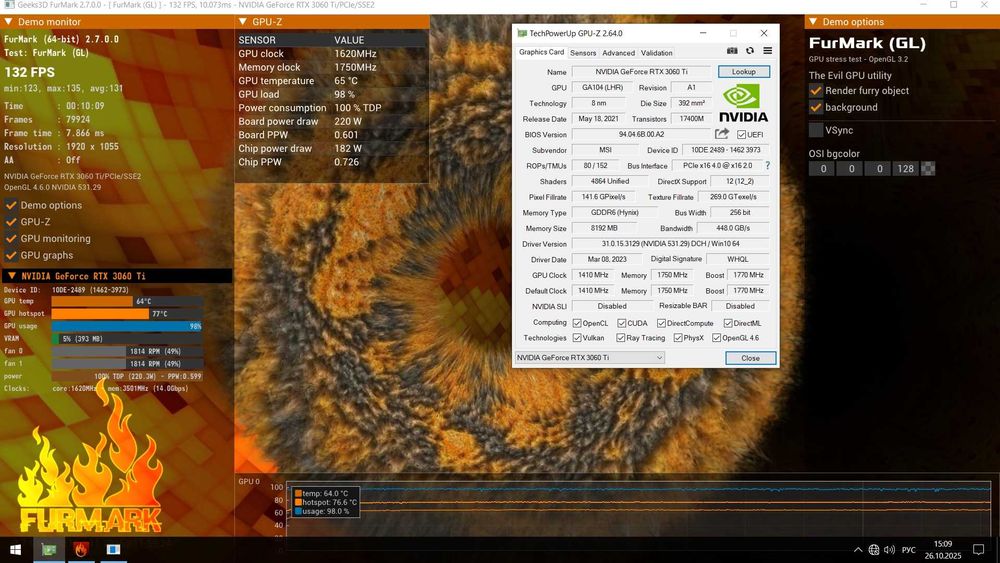This screenshot has height=563, width=1000.
Task: Collapse the Demo options panel
Action: pos(813,22)
